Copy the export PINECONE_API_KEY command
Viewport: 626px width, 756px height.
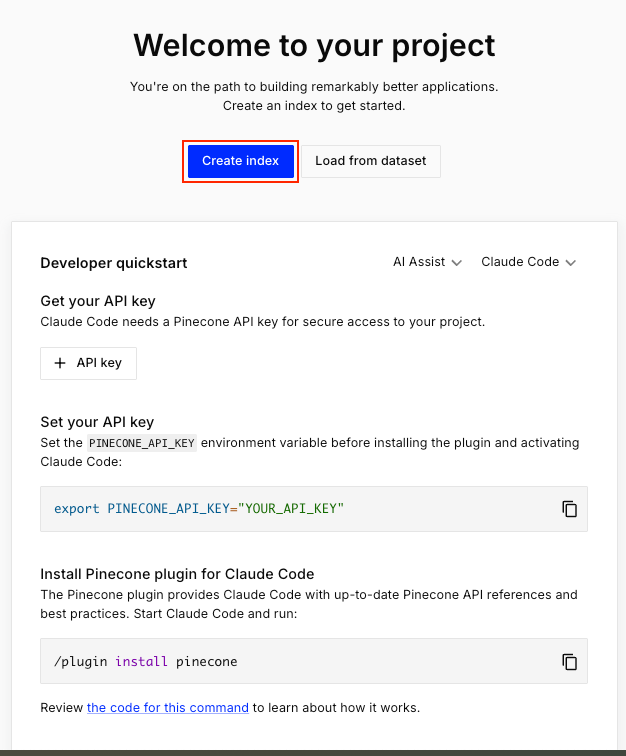coord(570,509)
